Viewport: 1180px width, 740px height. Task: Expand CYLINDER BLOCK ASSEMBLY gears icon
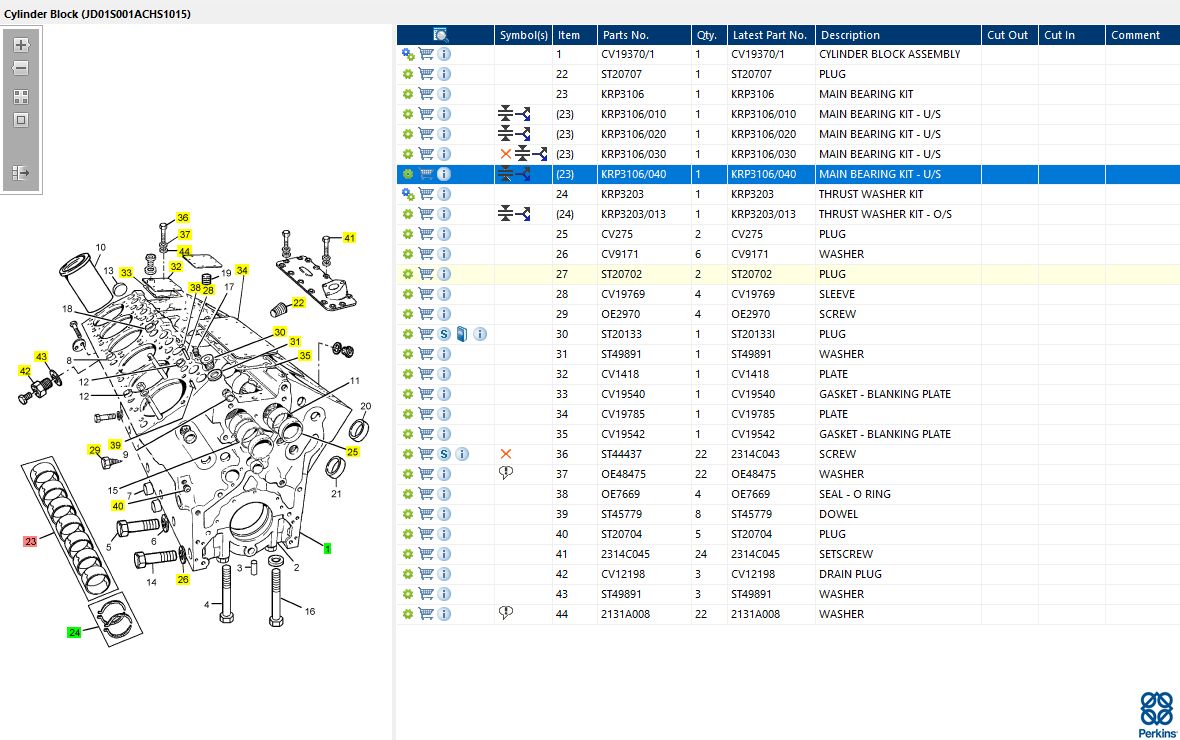pyautogui.click(x=408, y=54)
